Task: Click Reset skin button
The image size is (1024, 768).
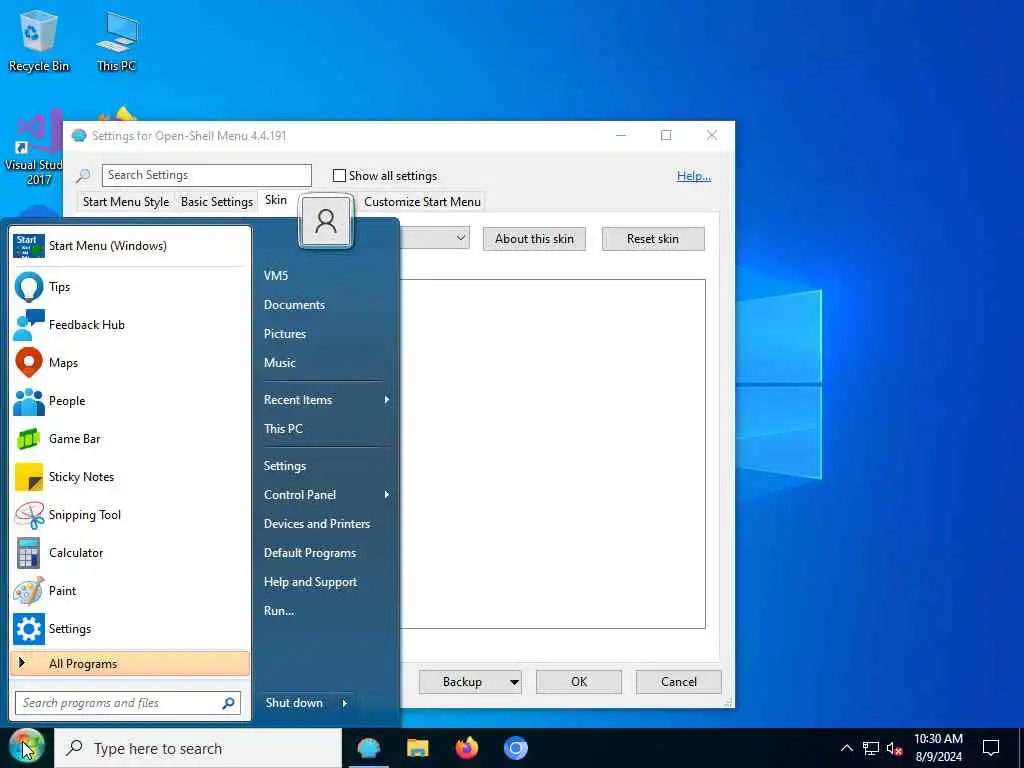Action: coord(653,239)
